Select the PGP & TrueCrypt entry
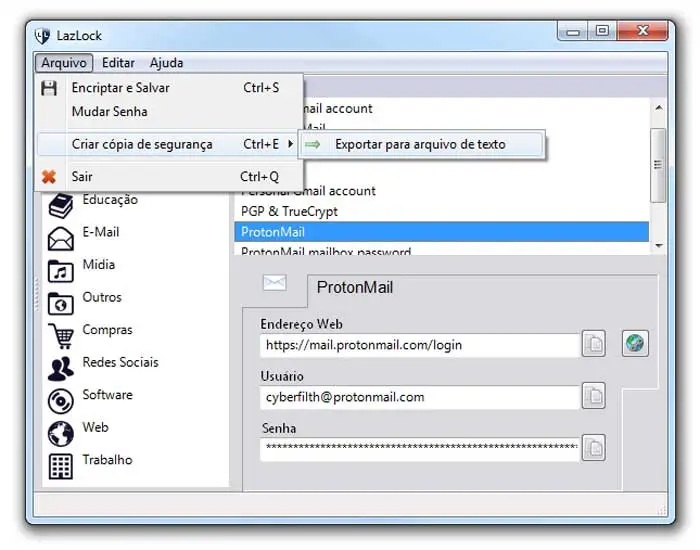This screenshot has width=700, height=550. [x=442, y=211]
